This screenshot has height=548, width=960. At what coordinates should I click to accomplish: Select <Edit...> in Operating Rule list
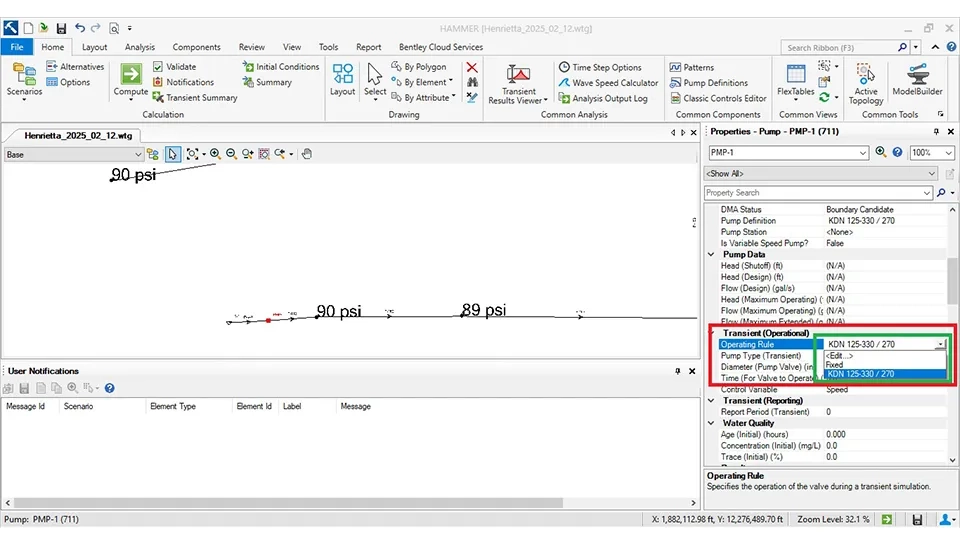point(839,356)
